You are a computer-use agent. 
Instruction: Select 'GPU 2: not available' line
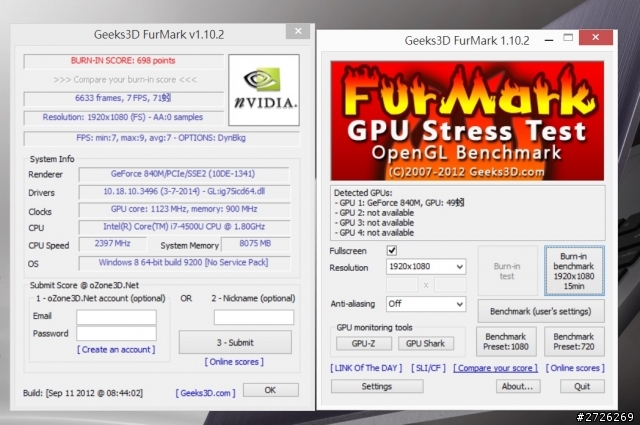(374, 213)
